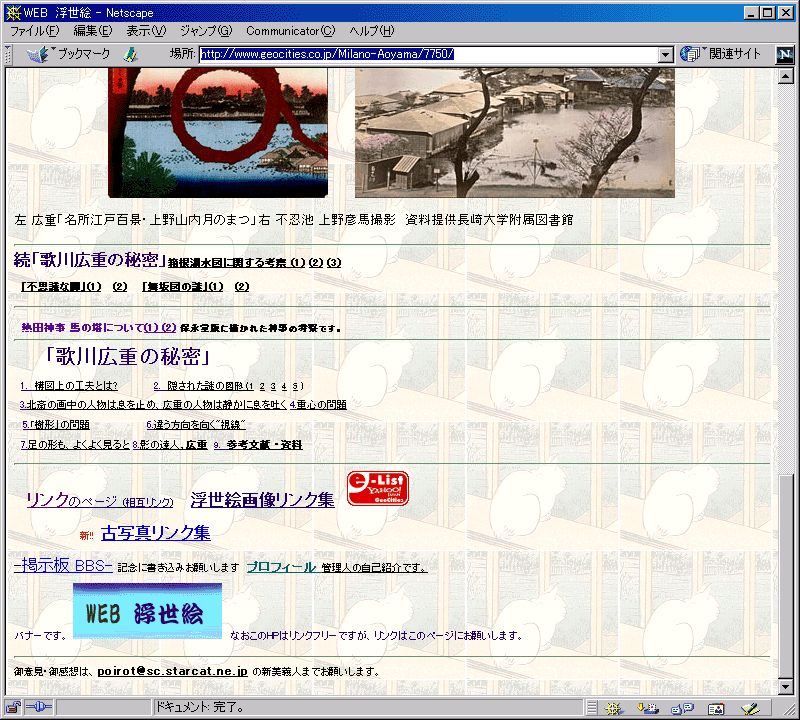
Task: Open the 編集(E) menu
Action: [x=92, y=31]
